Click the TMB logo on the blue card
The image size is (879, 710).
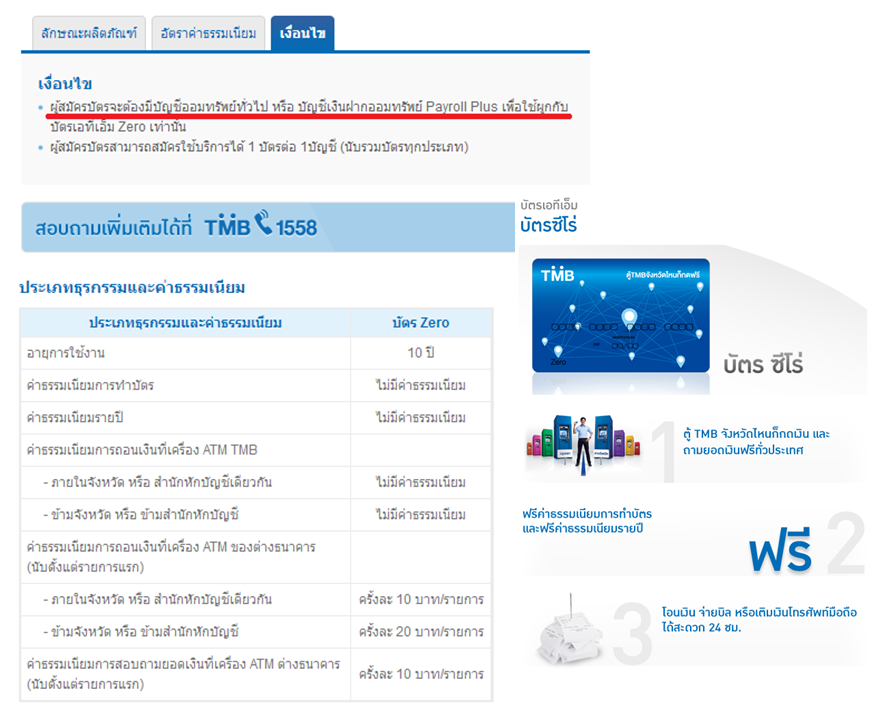(557, 275)
